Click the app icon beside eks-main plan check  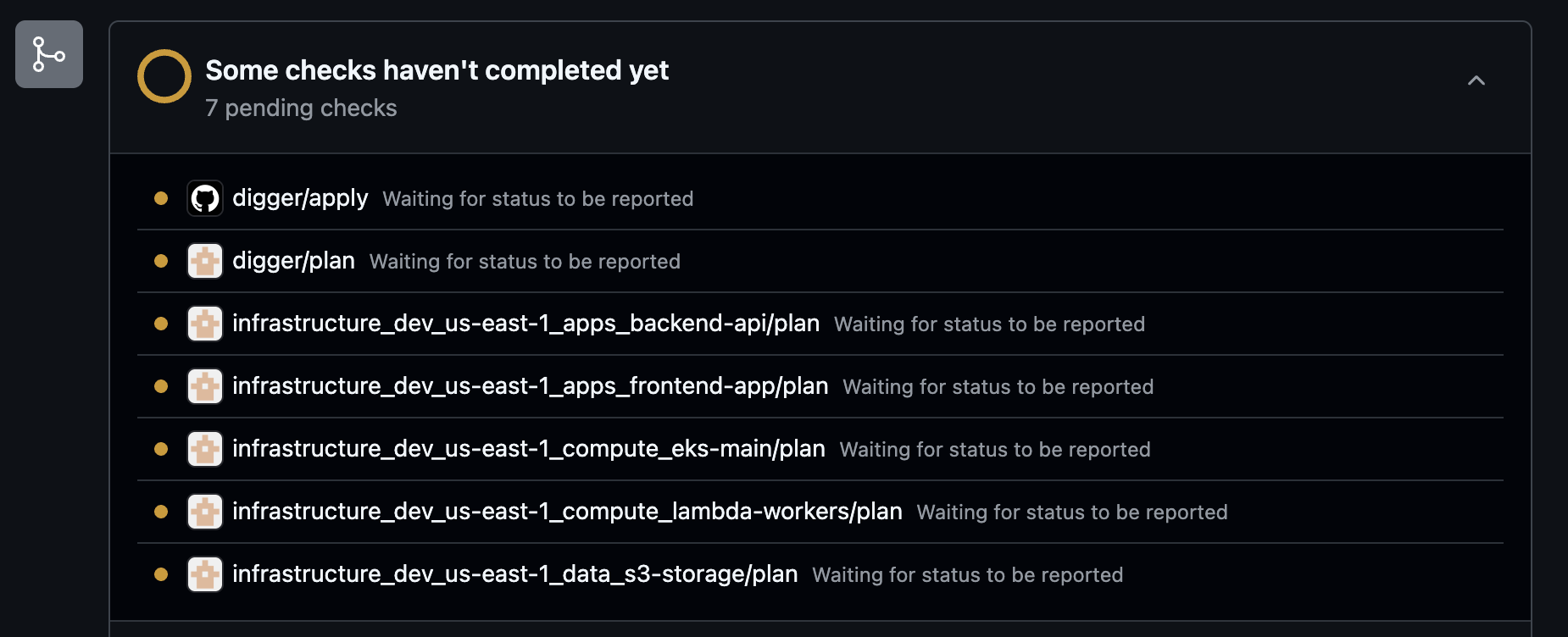click(x=204, y=449)
